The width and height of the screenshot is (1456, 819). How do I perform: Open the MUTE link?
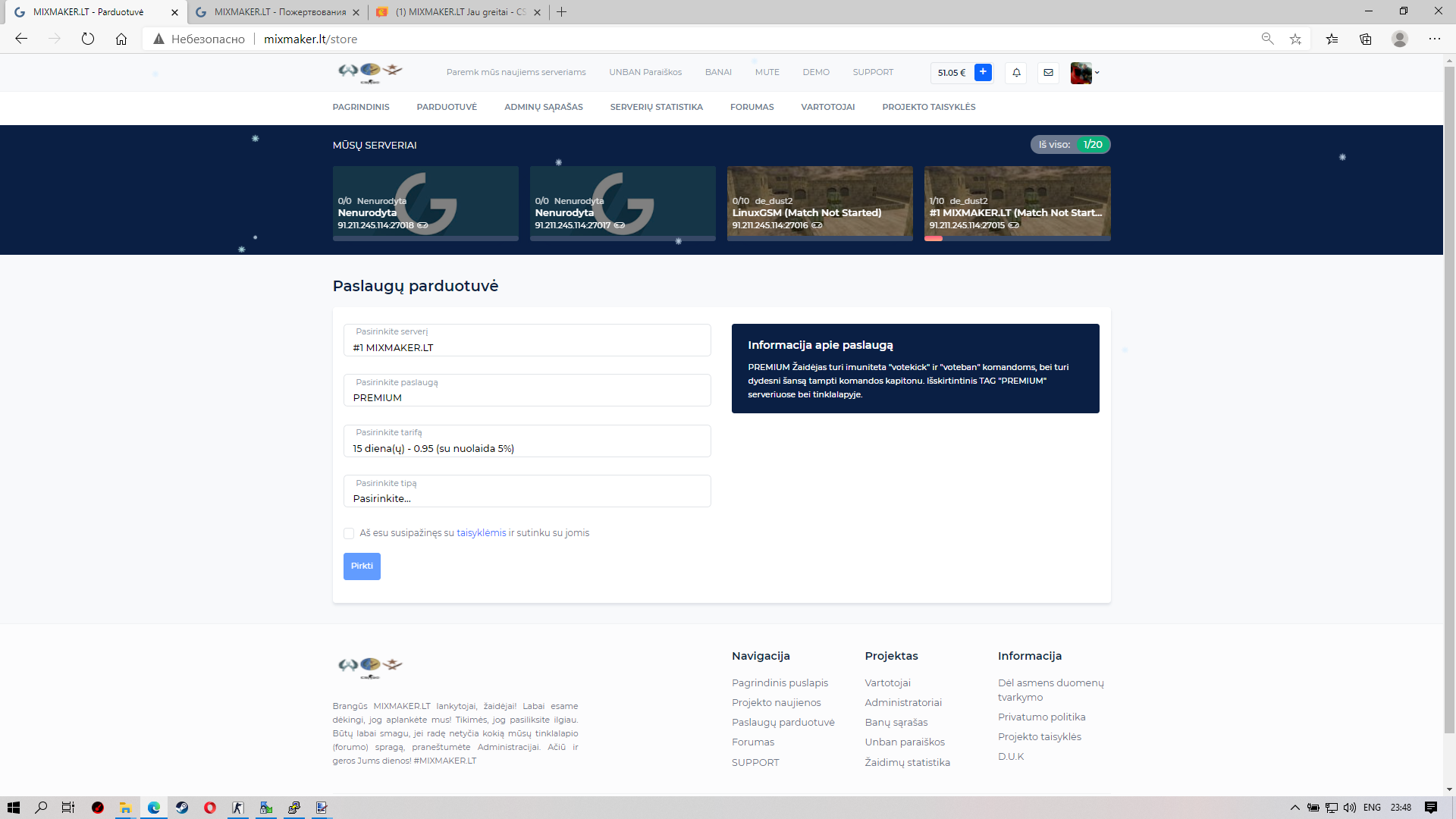point(767,73)
